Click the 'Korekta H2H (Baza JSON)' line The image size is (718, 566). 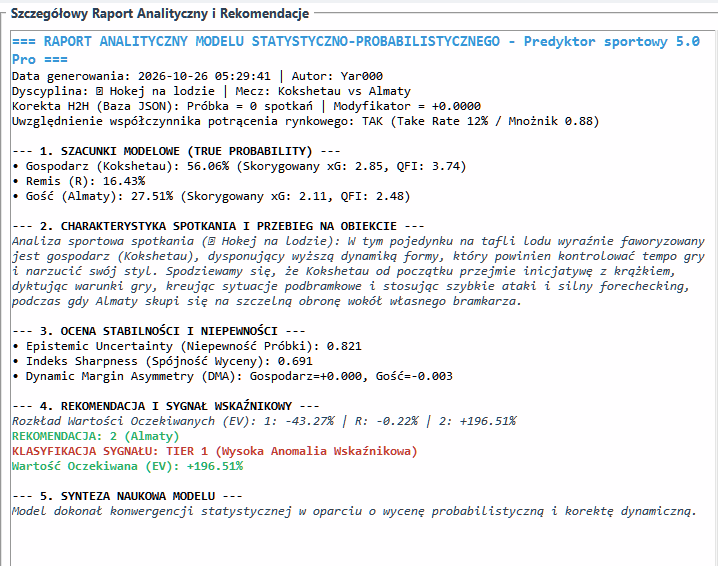click(246, 106)
